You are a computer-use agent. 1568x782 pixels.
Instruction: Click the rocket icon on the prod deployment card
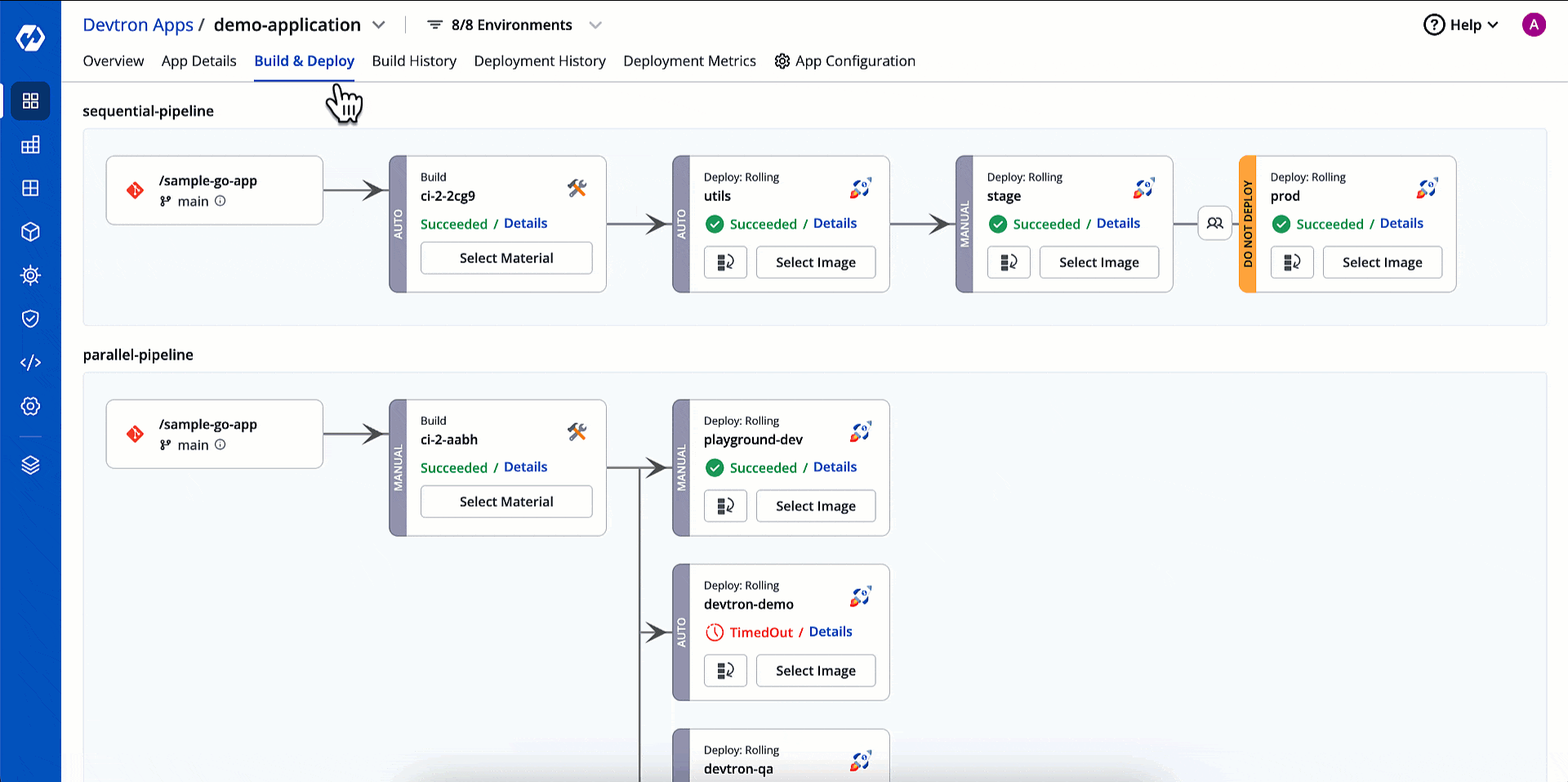1427,188
